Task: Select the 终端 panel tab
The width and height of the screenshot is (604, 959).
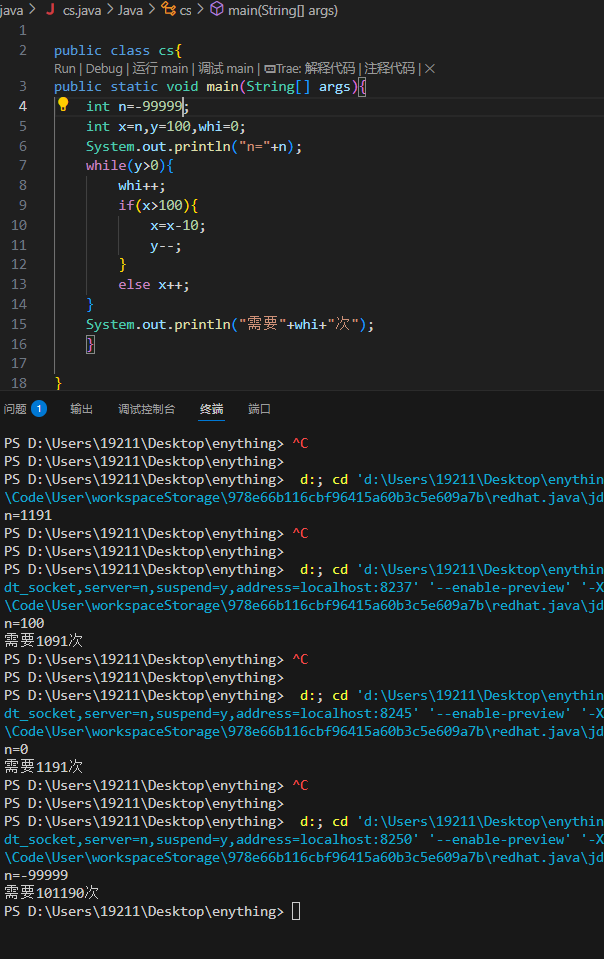Action: click(212, 409)
